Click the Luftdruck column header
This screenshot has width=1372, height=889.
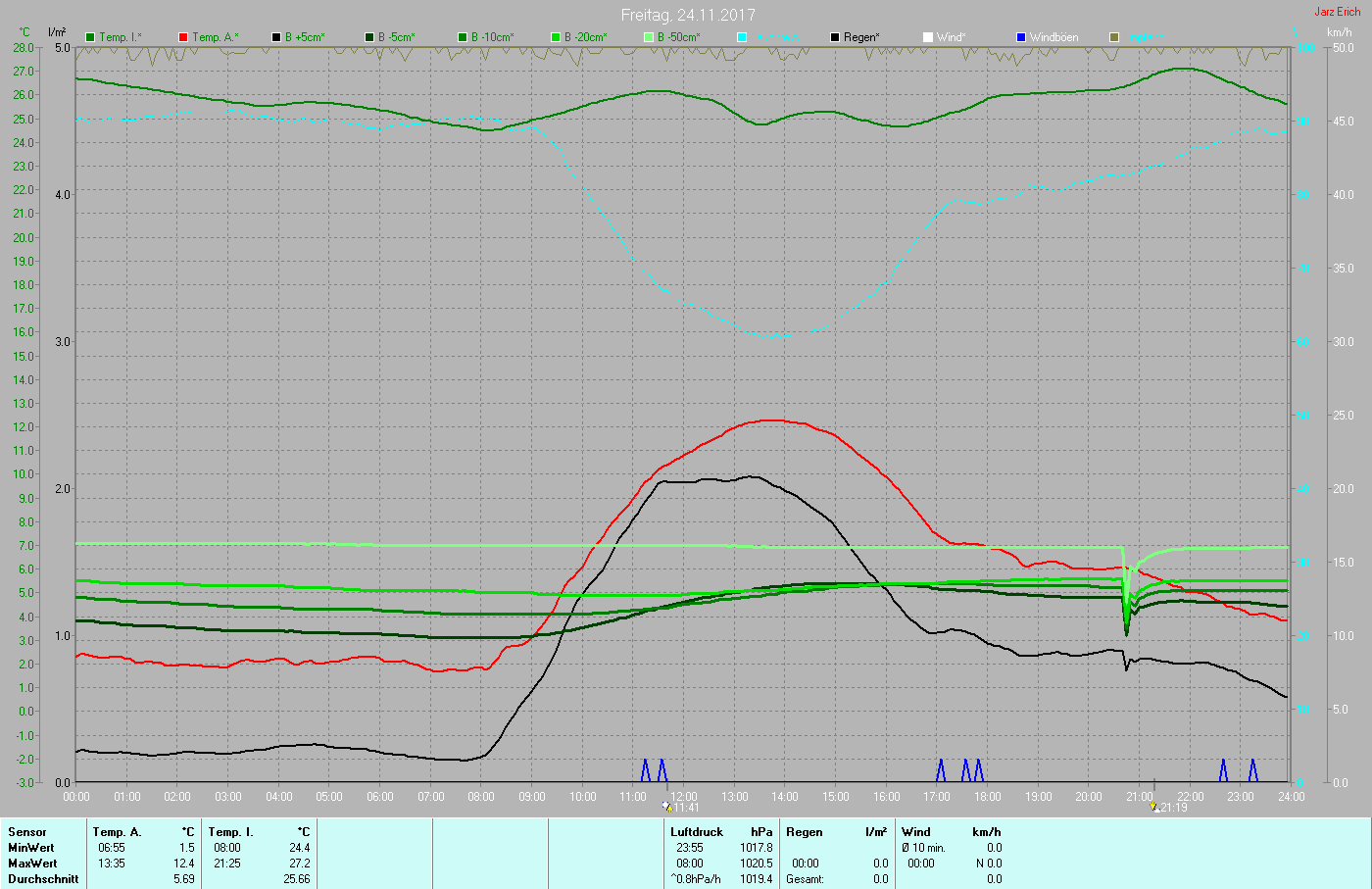tap(697, 832)
